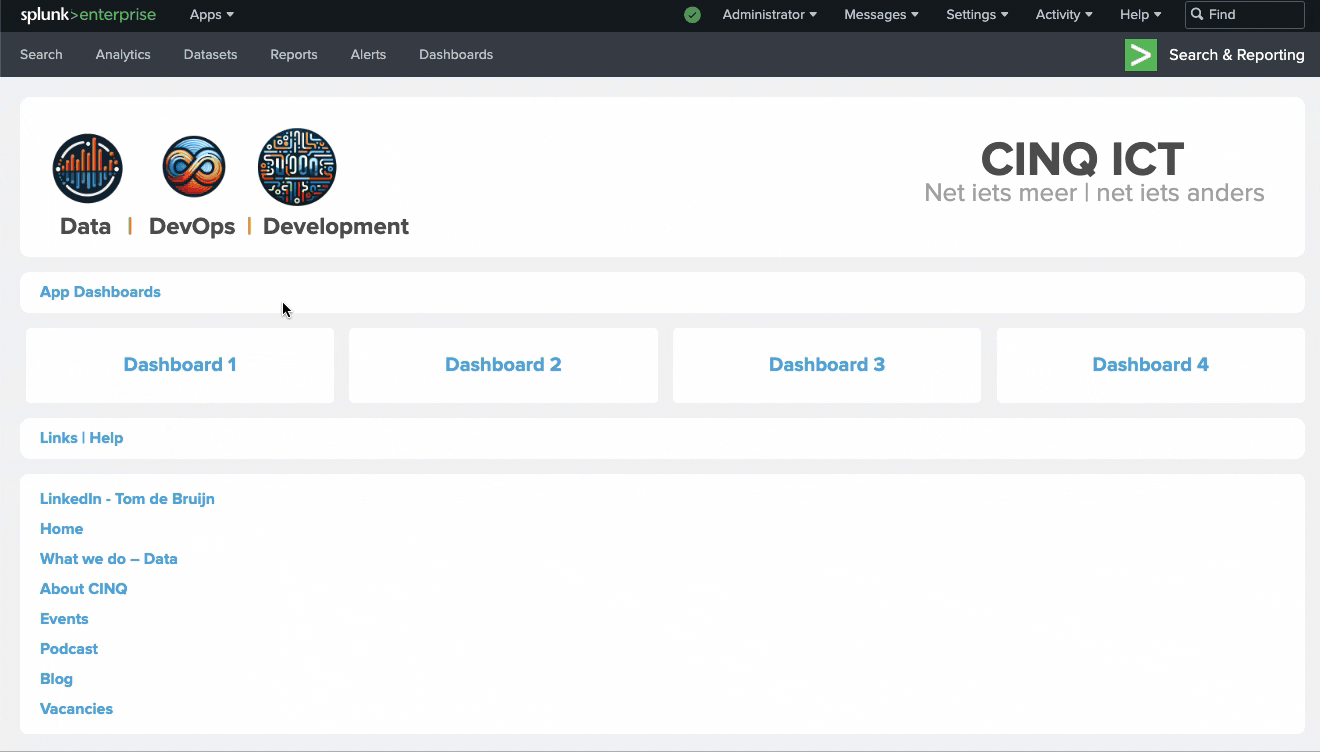Switch to the Datasets tab
Image resolution: width=1320 pixels, height=752 pixels.
pyautogui.click(x=210, y=54)
